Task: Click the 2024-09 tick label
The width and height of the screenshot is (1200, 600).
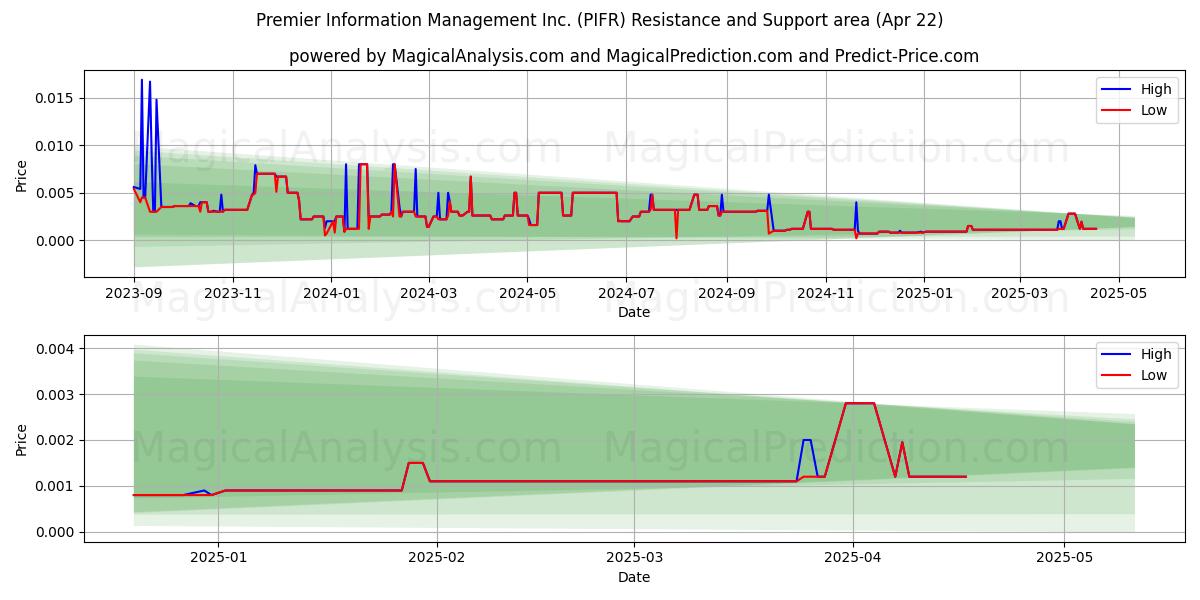Action: 726,293
